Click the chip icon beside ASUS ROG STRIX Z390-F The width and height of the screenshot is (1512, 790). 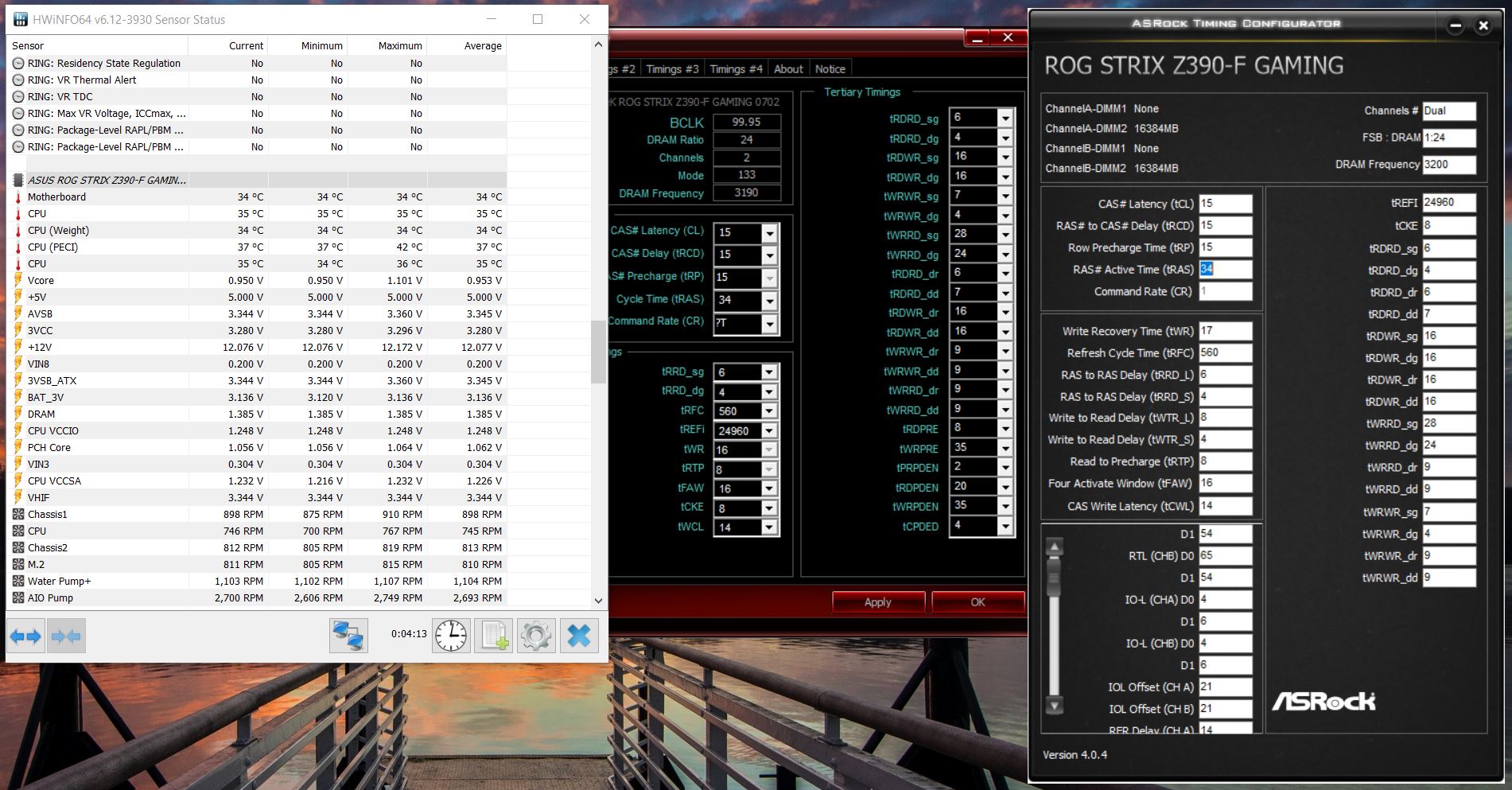click(18, 181)
